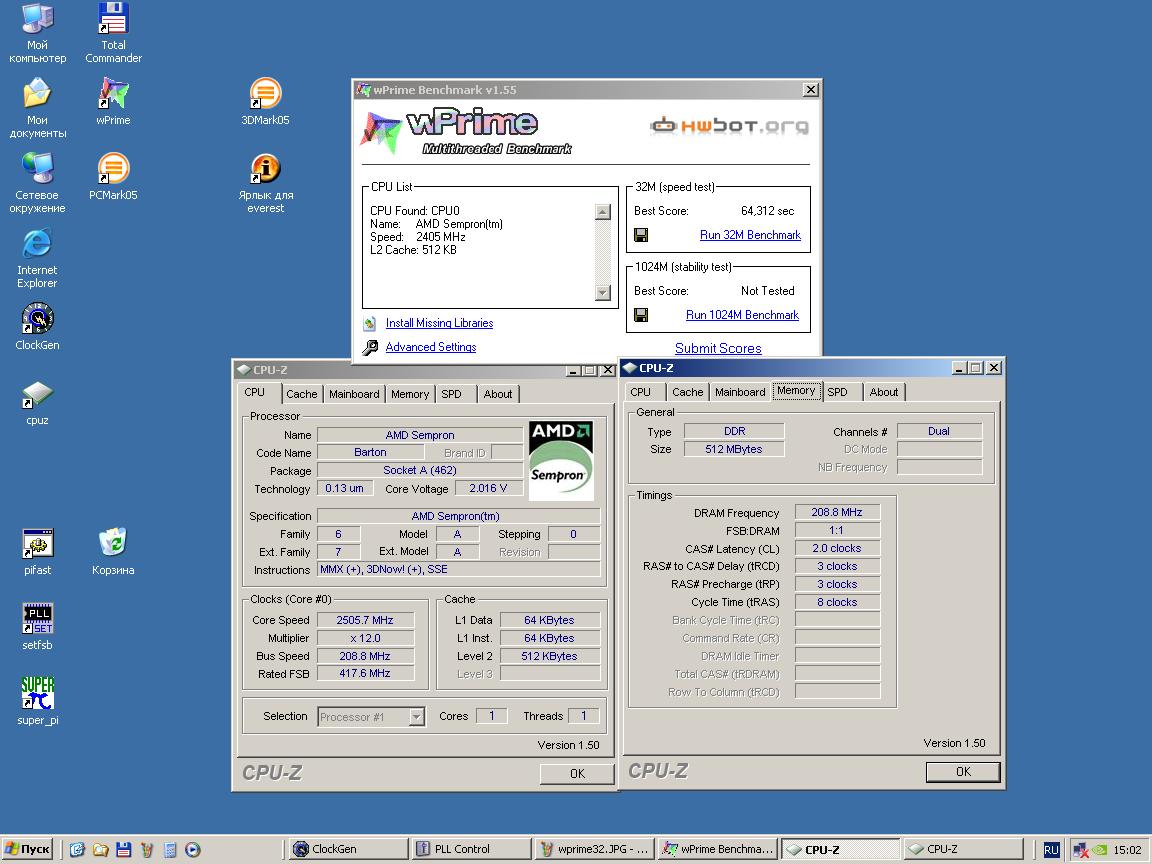Select the ClockGen desktop icon
The height and width of the screenshot is (864, 1152).
[37, 326]
